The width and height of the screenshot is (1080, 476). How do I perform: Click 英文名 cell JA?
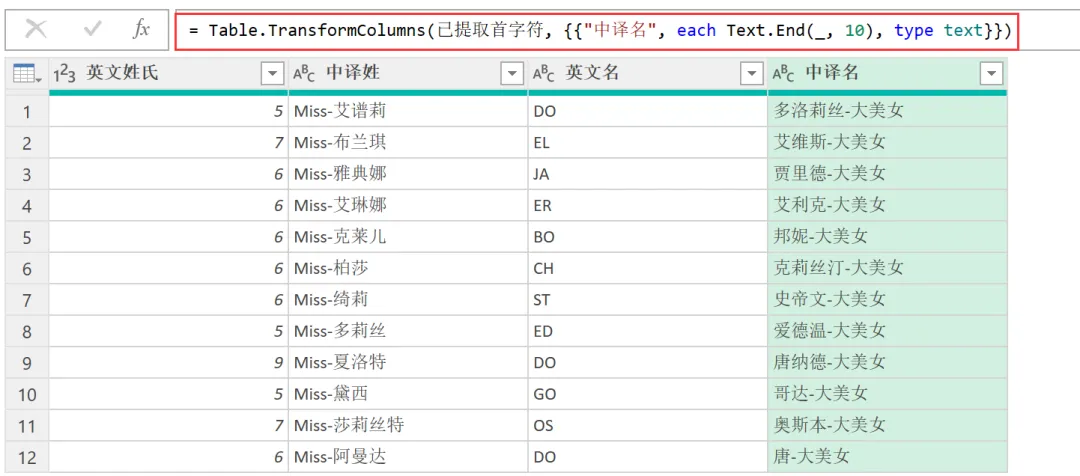pos(647,174)
